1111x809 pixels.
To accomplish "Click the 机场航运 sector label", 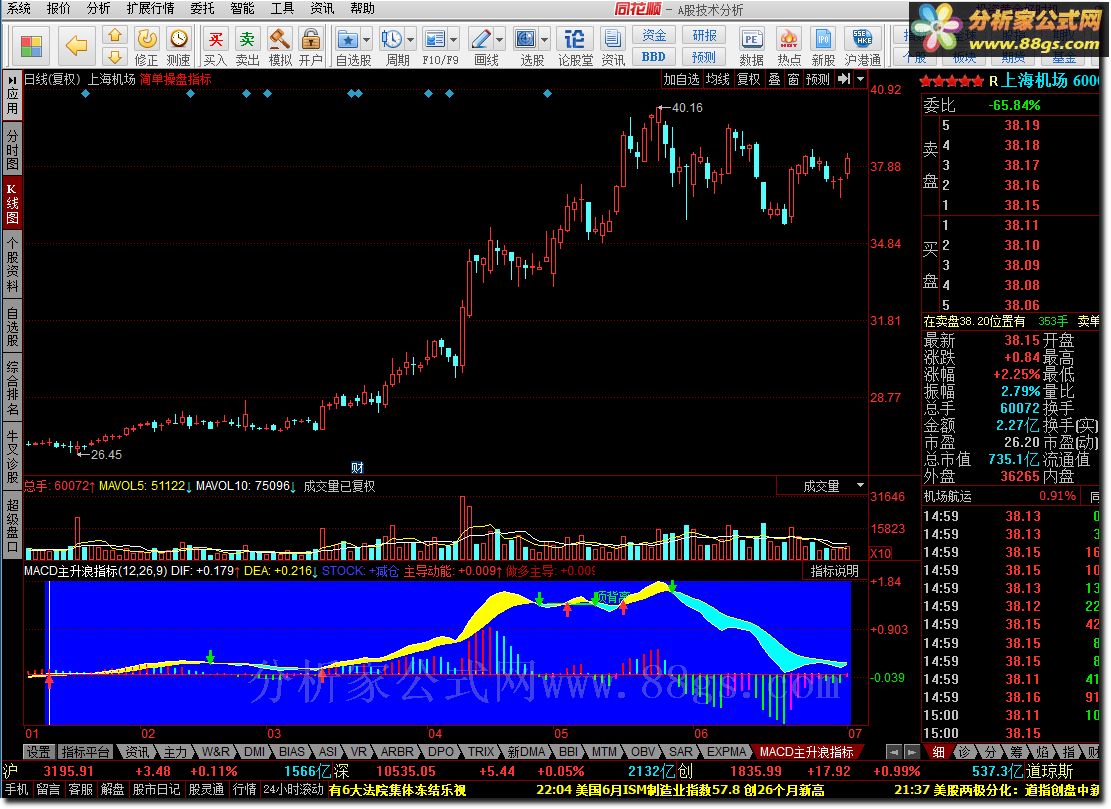I will (x=947, y=497).
